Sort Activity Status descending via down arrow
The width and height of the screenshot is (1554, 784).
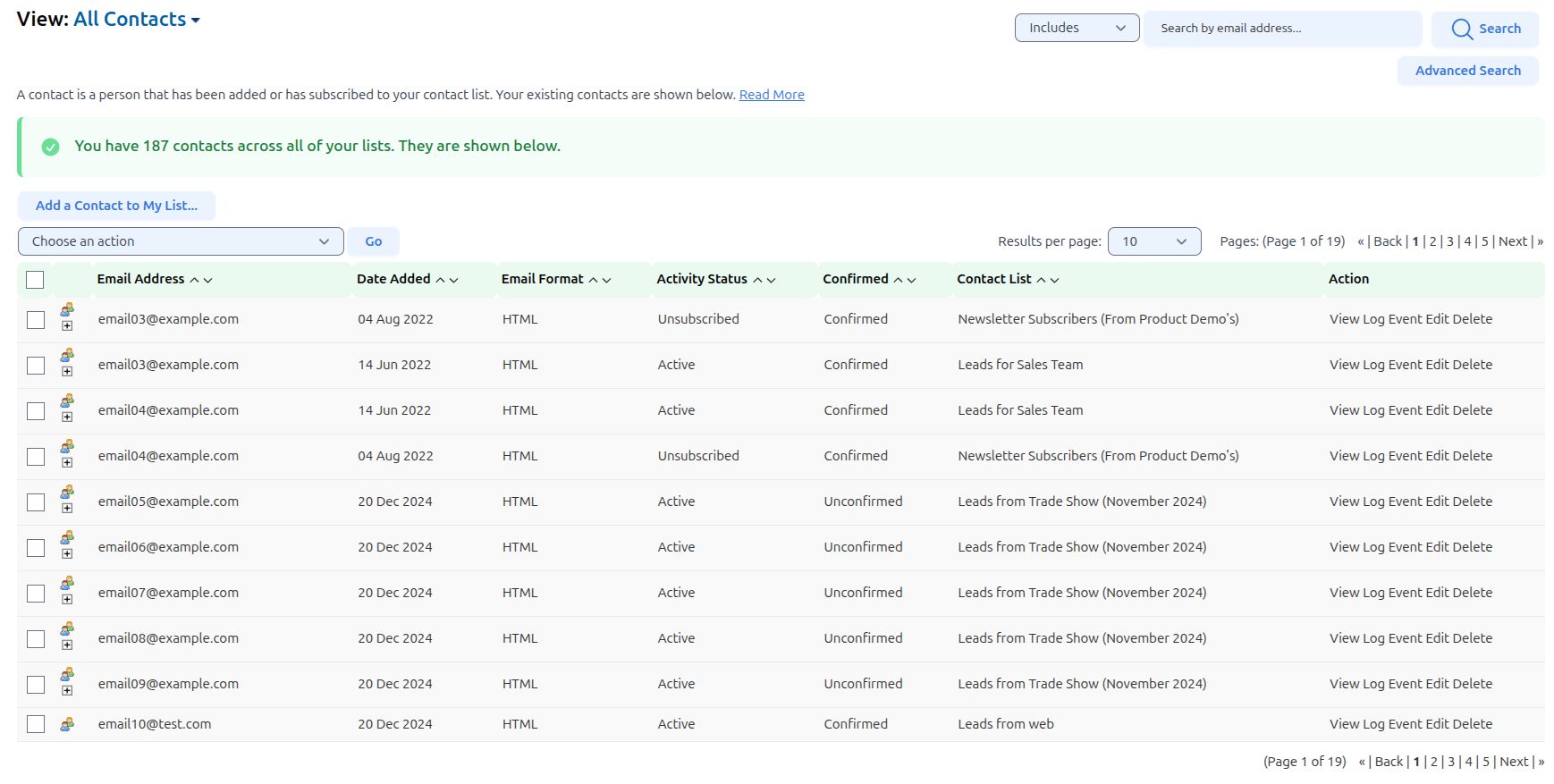[772, 280]
